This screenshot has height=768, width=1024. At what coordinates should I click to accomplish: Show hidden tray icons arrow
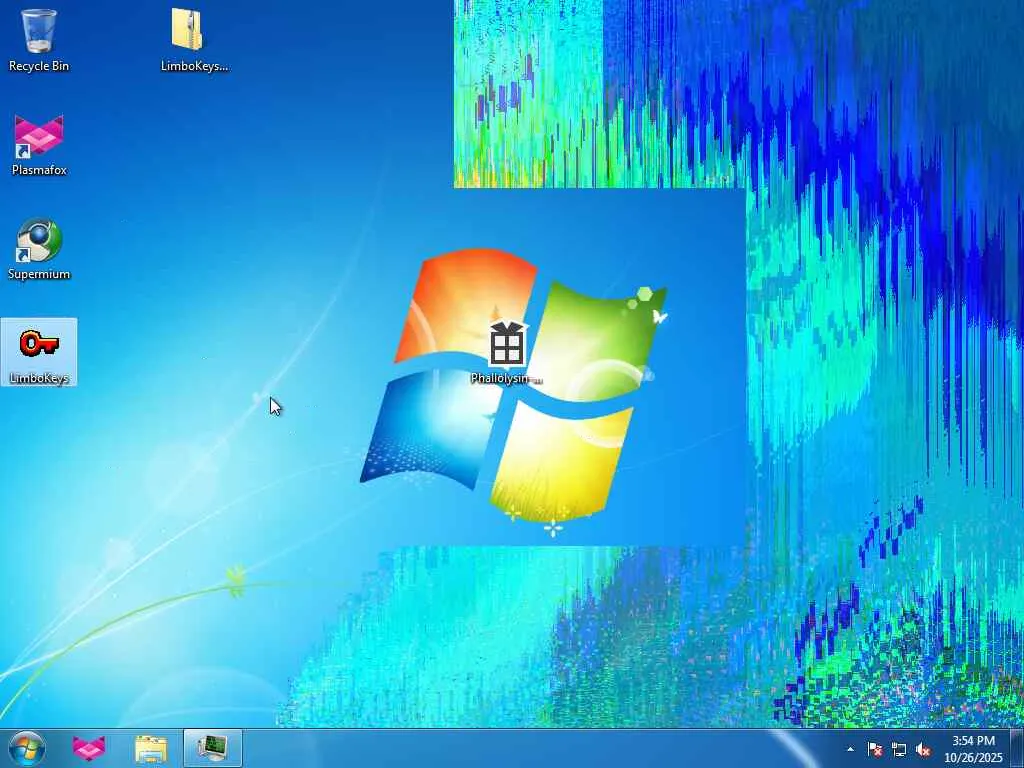850,749
